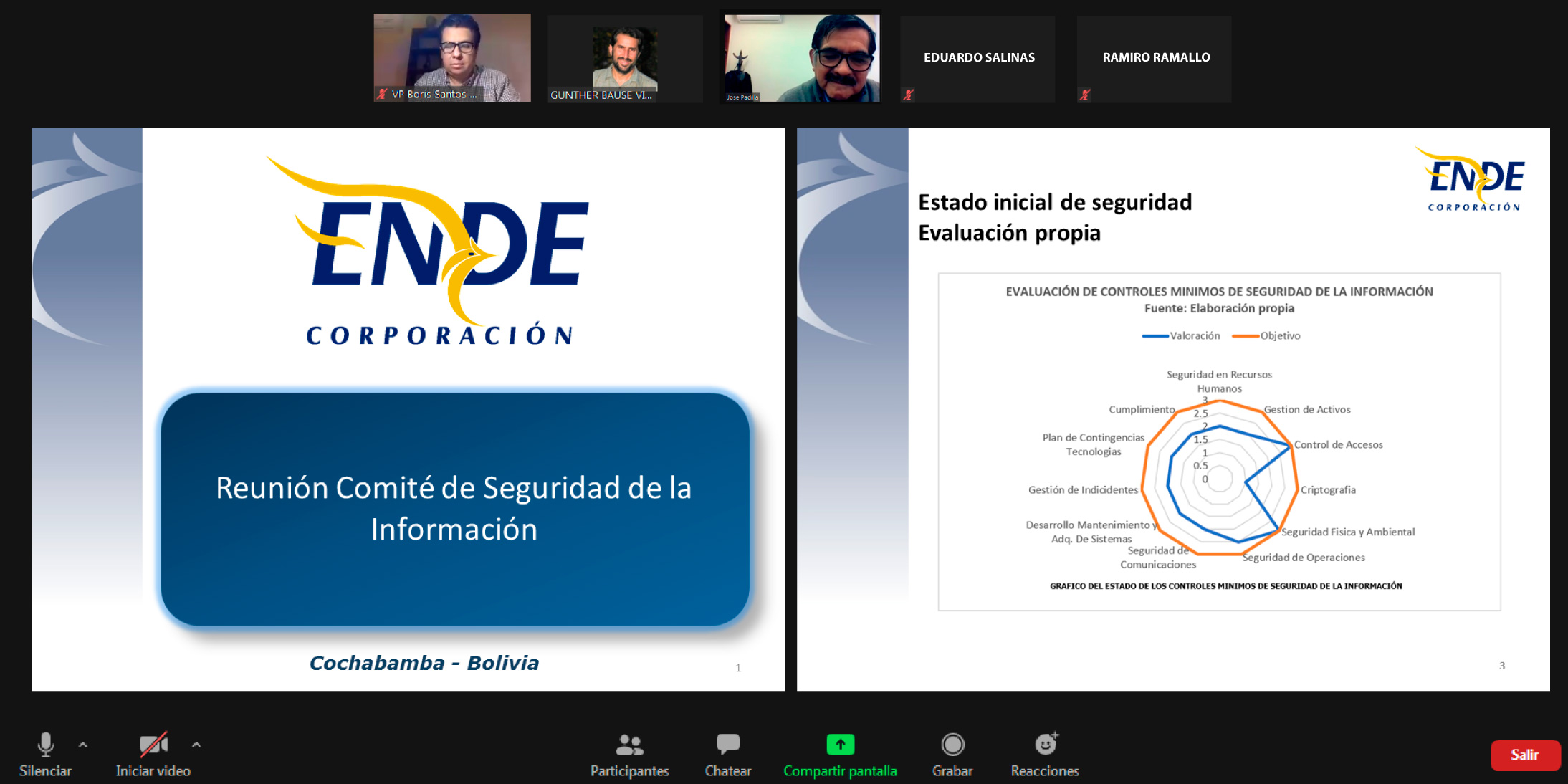Leave meeting with red Salir button
1568x784 pixels.
1524,755
